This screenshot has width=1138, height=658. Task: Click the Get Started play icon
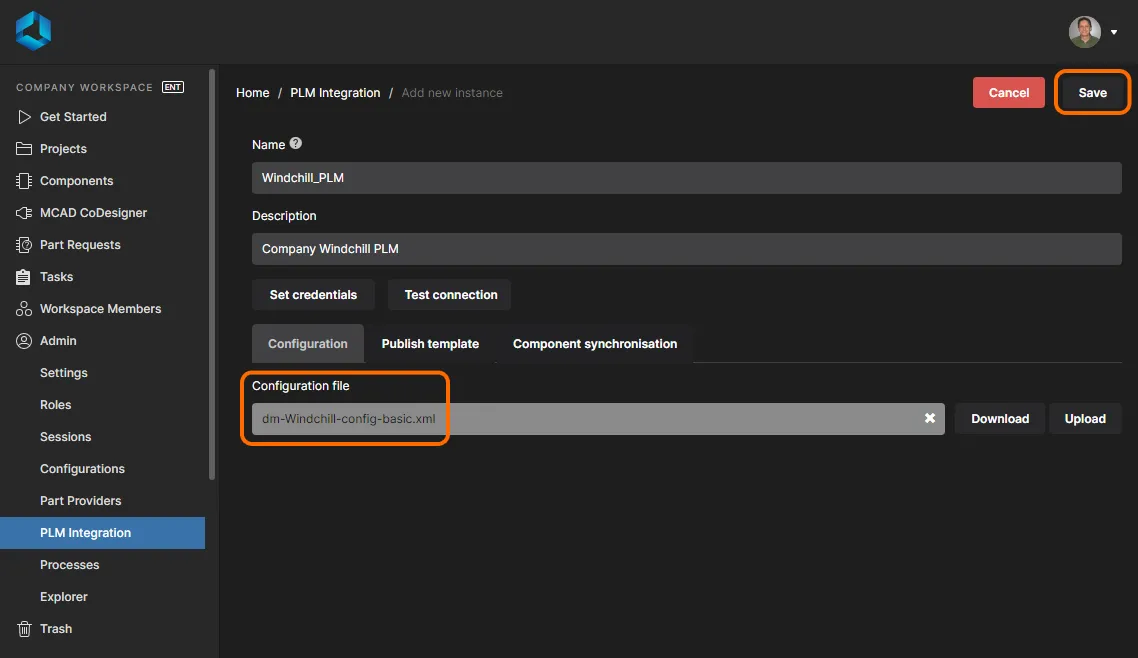[x=24, y=117]
